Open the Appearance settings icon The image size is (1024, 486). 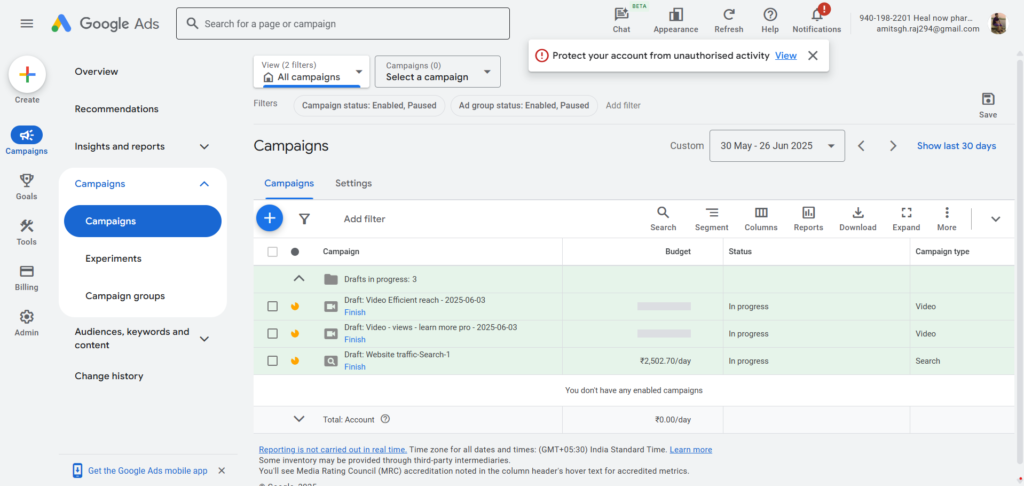click(x=675, y=20)
